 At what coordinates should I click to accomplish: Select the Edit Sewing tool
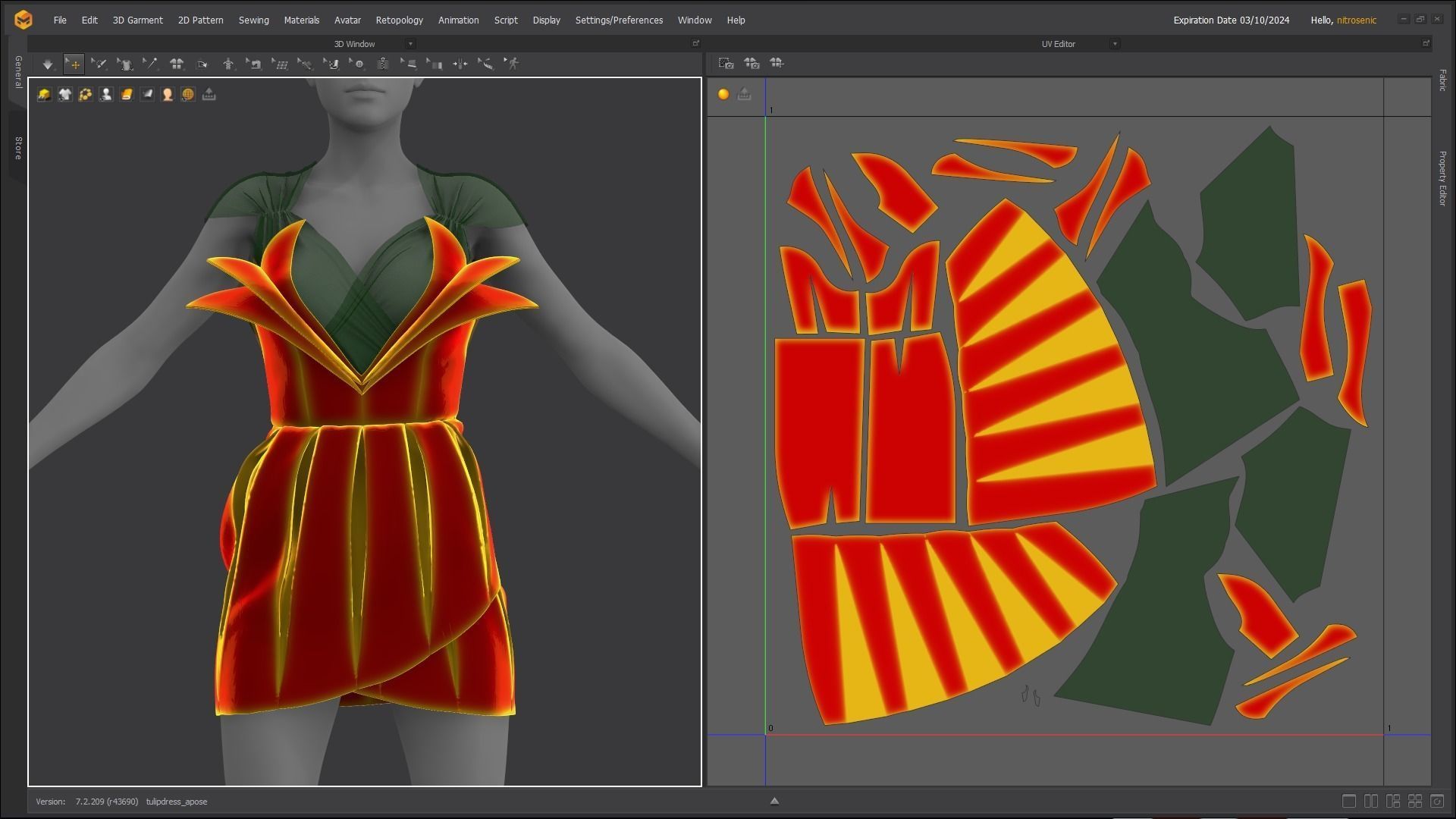(305, 64)
